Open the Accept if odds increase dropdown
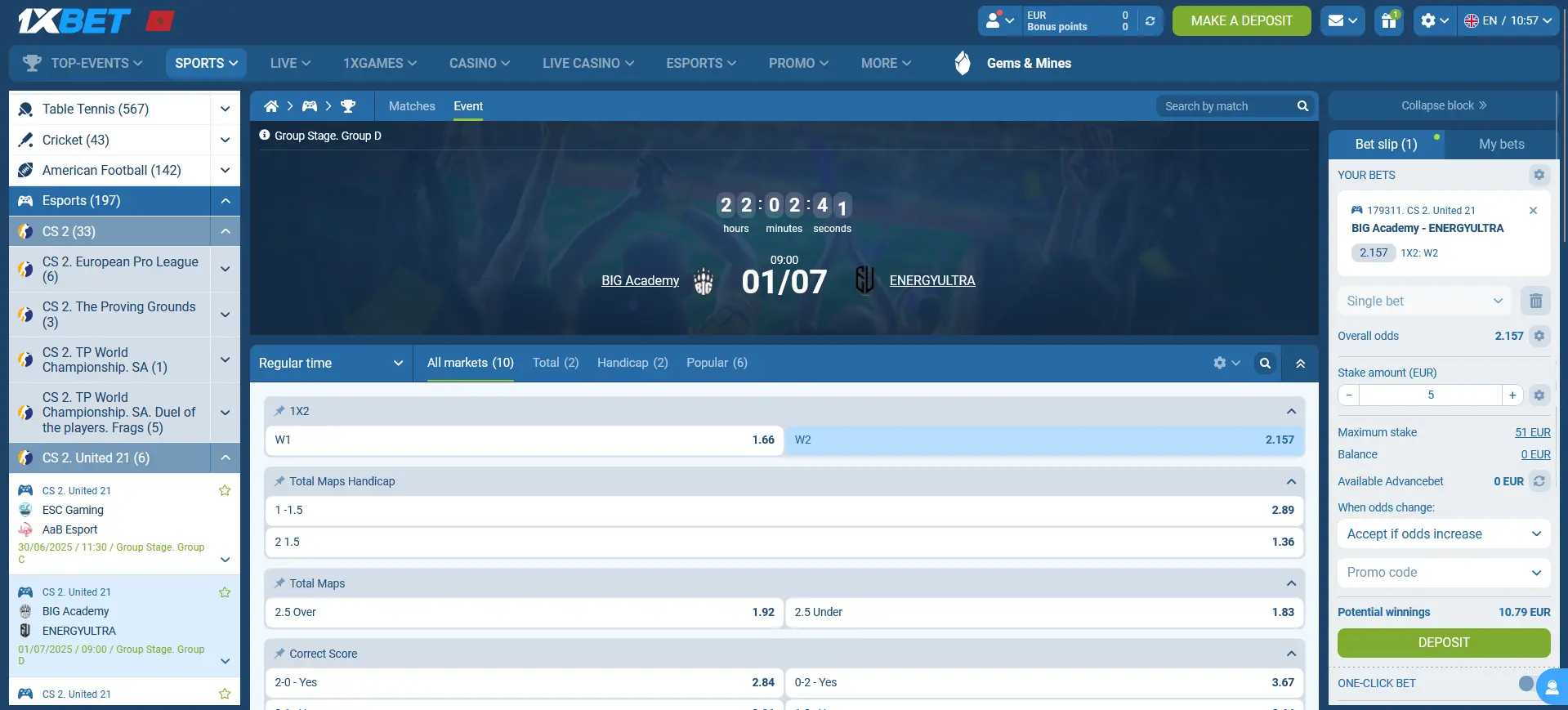Viewport: 1568px width, 710px height. pos(1443,534)
